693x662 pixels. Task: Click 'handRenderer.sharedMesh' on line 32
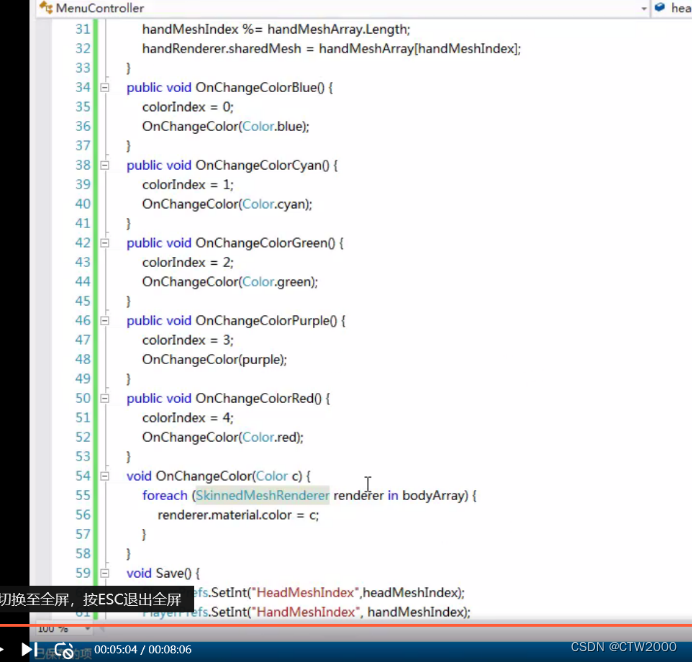221,49
